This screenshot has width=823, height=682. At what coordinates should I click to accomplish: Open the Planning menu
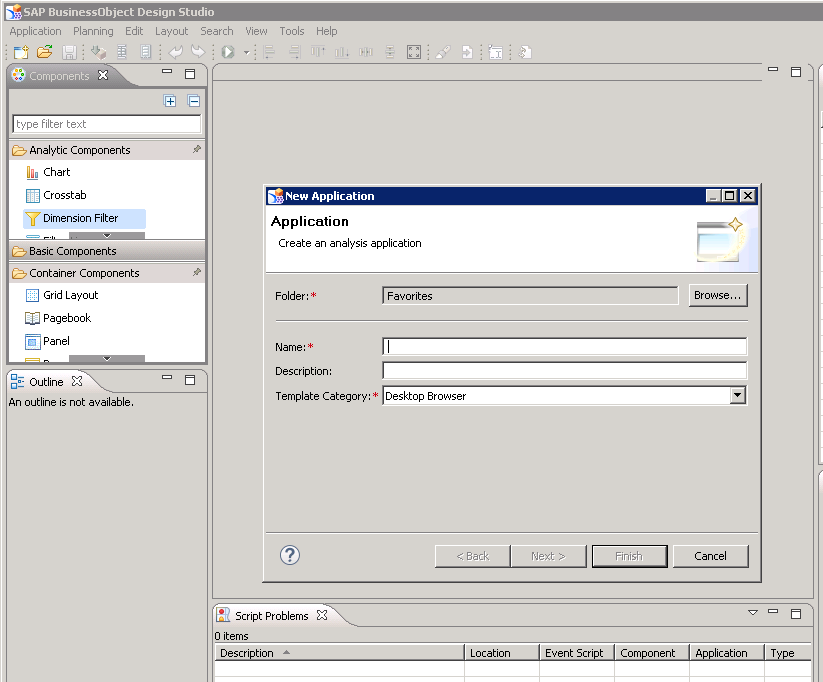[x=93, y=31]
